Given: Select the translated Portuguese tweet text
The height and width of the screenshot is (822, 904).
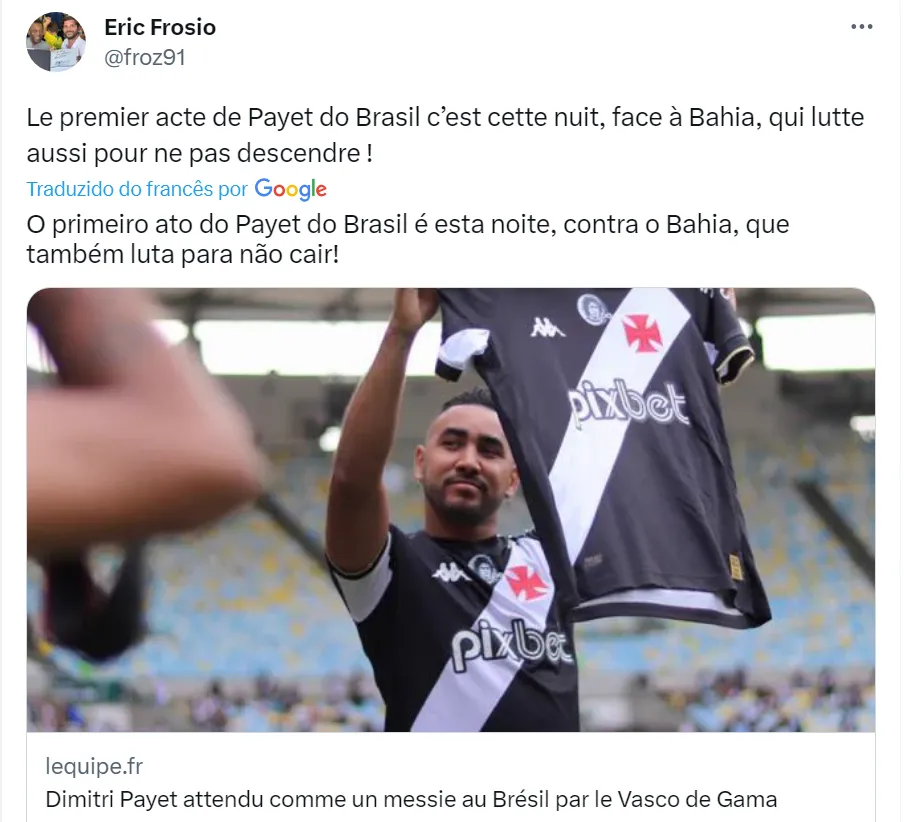Looking at the screenshot, I should [408, 239].
